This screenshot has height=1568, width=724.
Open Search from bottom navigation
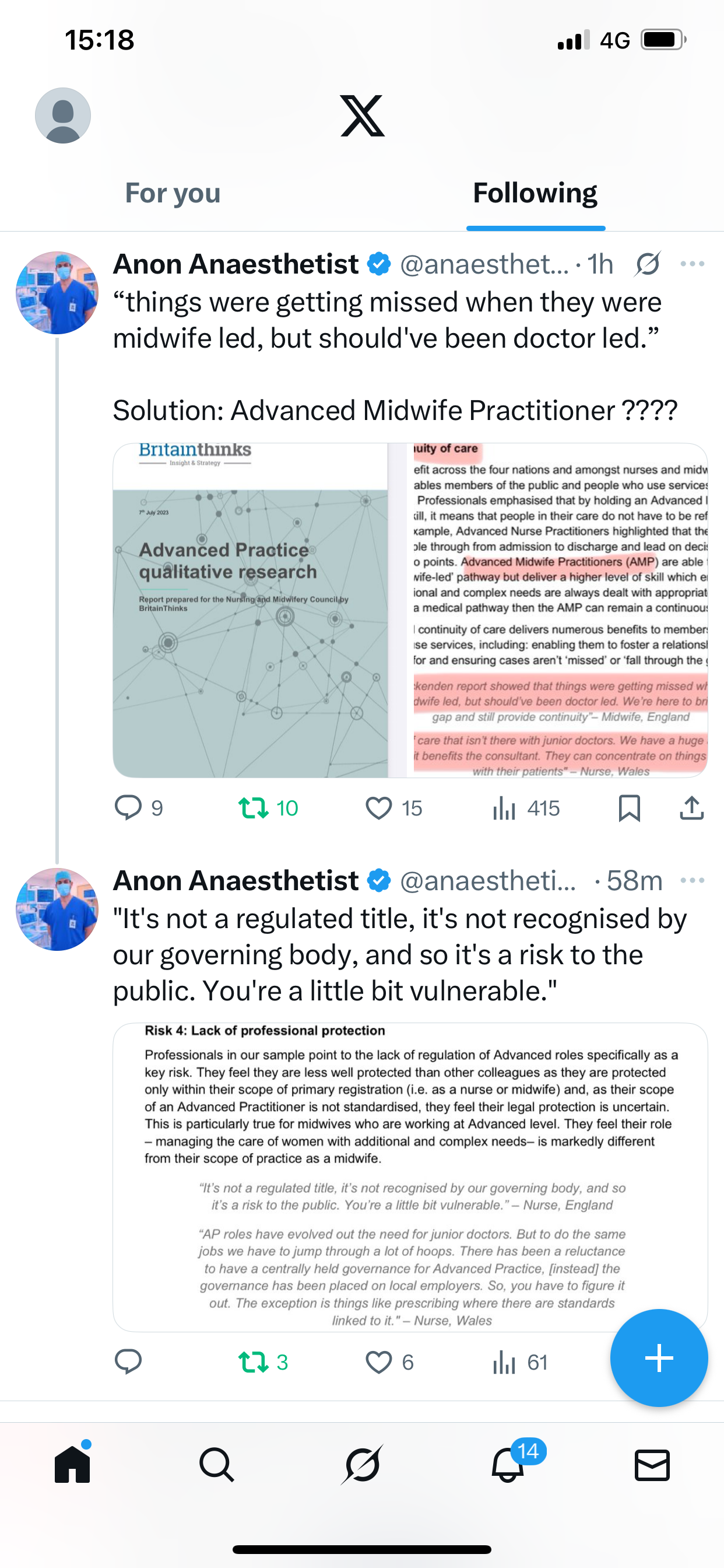pyautogui.click(x=217, y=1465)
